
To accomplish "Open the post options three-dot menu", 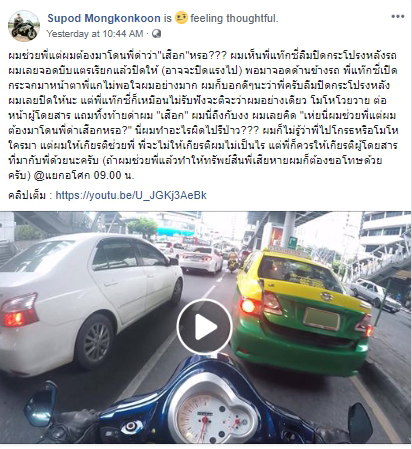I will coord(397,16).
